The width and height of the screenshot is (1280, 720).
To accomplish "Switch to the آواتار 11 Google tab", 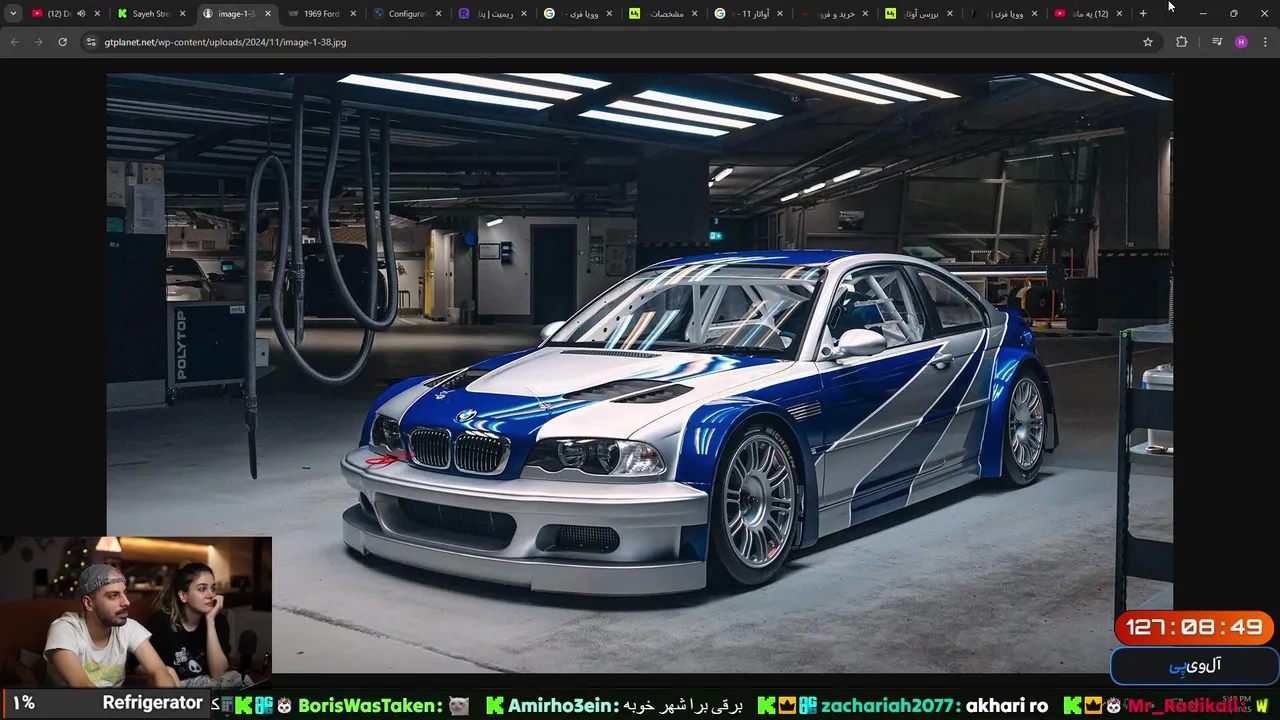I will (x=746, y=14).
